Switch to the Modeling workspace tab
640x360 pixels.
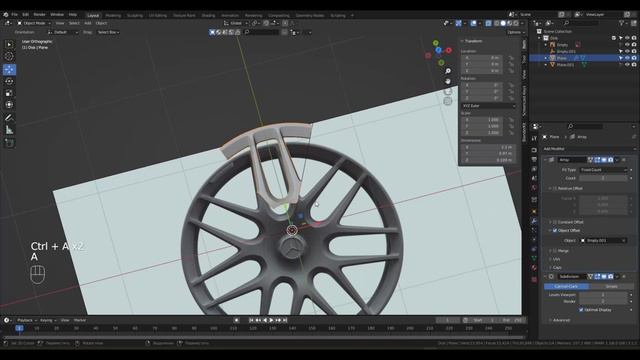[x=113, y=16]
